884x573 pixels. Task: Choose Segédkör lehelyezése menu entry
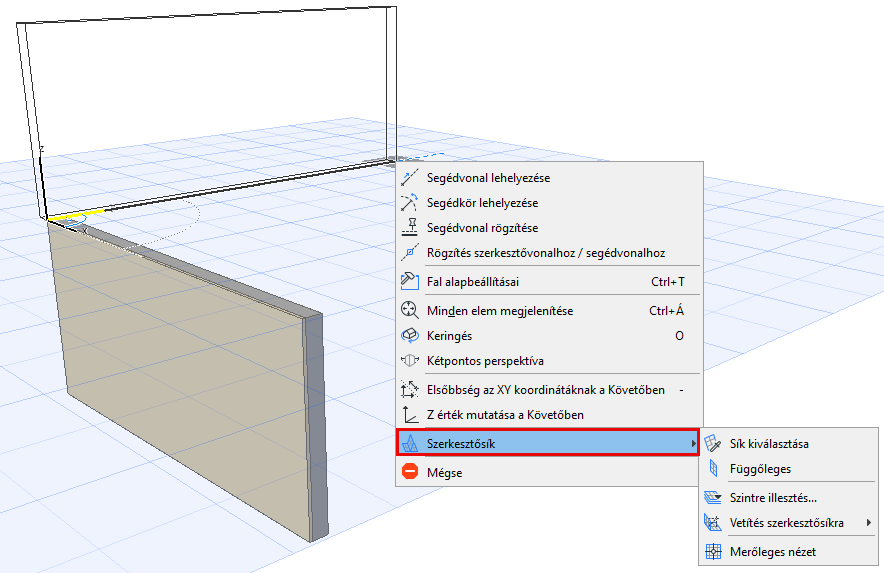tap(550, 202)
